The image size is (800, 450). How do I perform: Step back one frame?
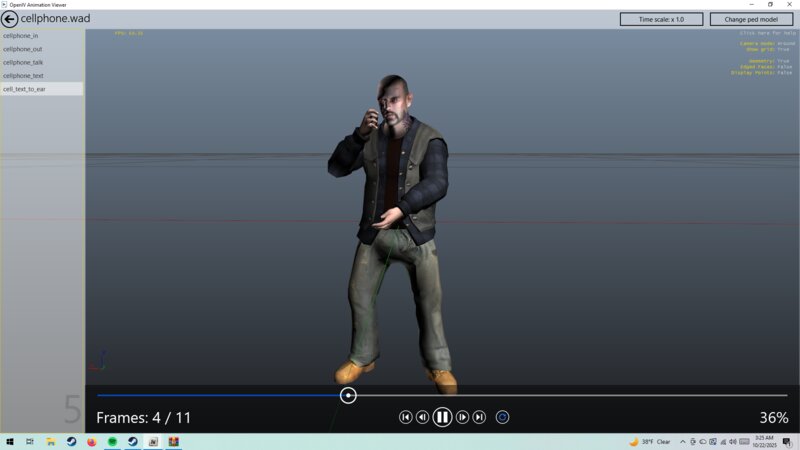[x=422, y=417]
